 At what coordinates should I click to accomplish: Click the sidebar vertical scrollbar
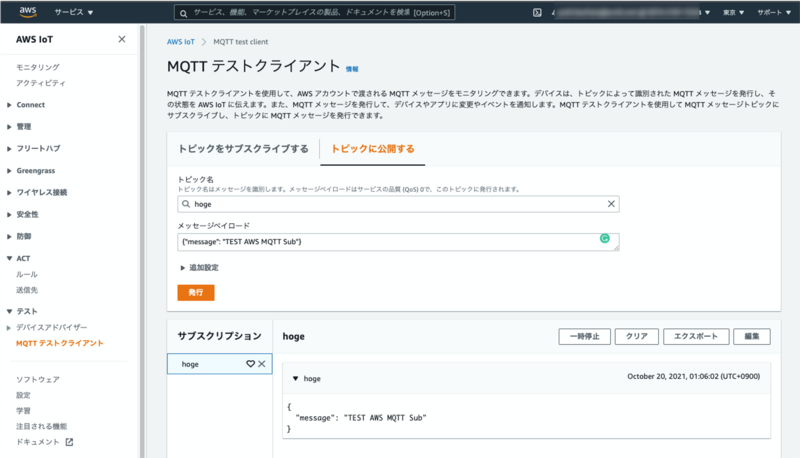(142, 240)
